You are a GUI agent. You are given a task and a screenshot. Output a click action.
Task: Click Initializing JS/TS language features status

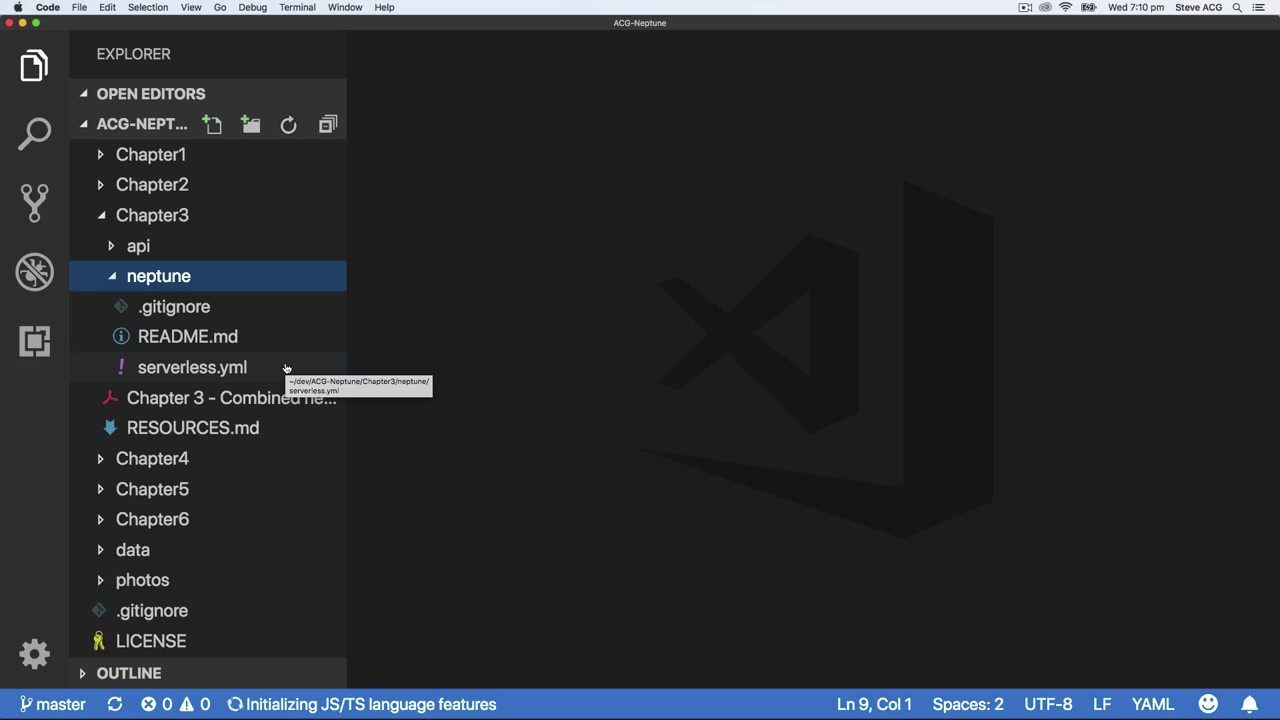pos(362,704)
